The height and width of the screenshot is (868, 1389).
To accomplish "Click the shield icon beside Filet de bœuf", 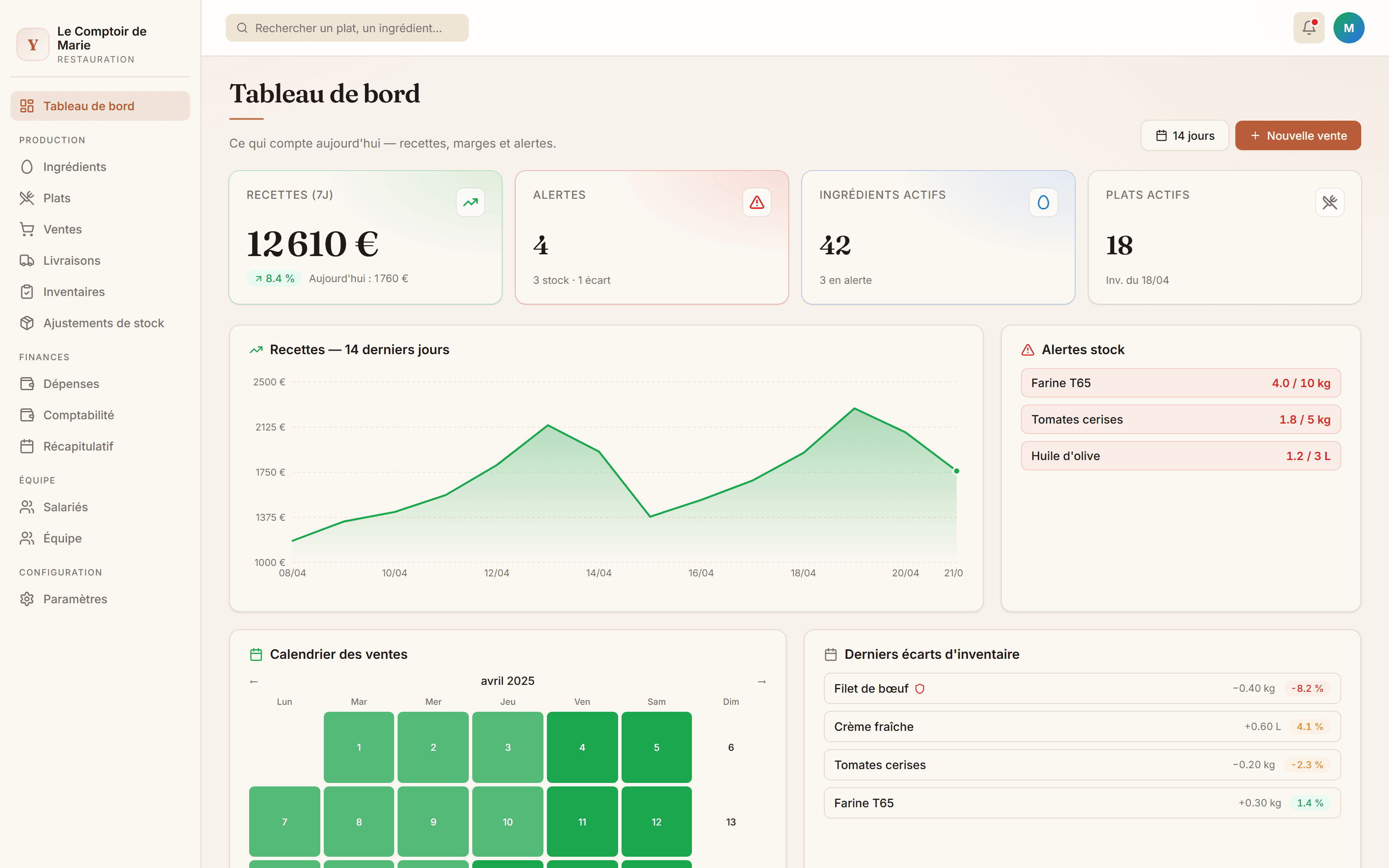I will coord(919,689).
